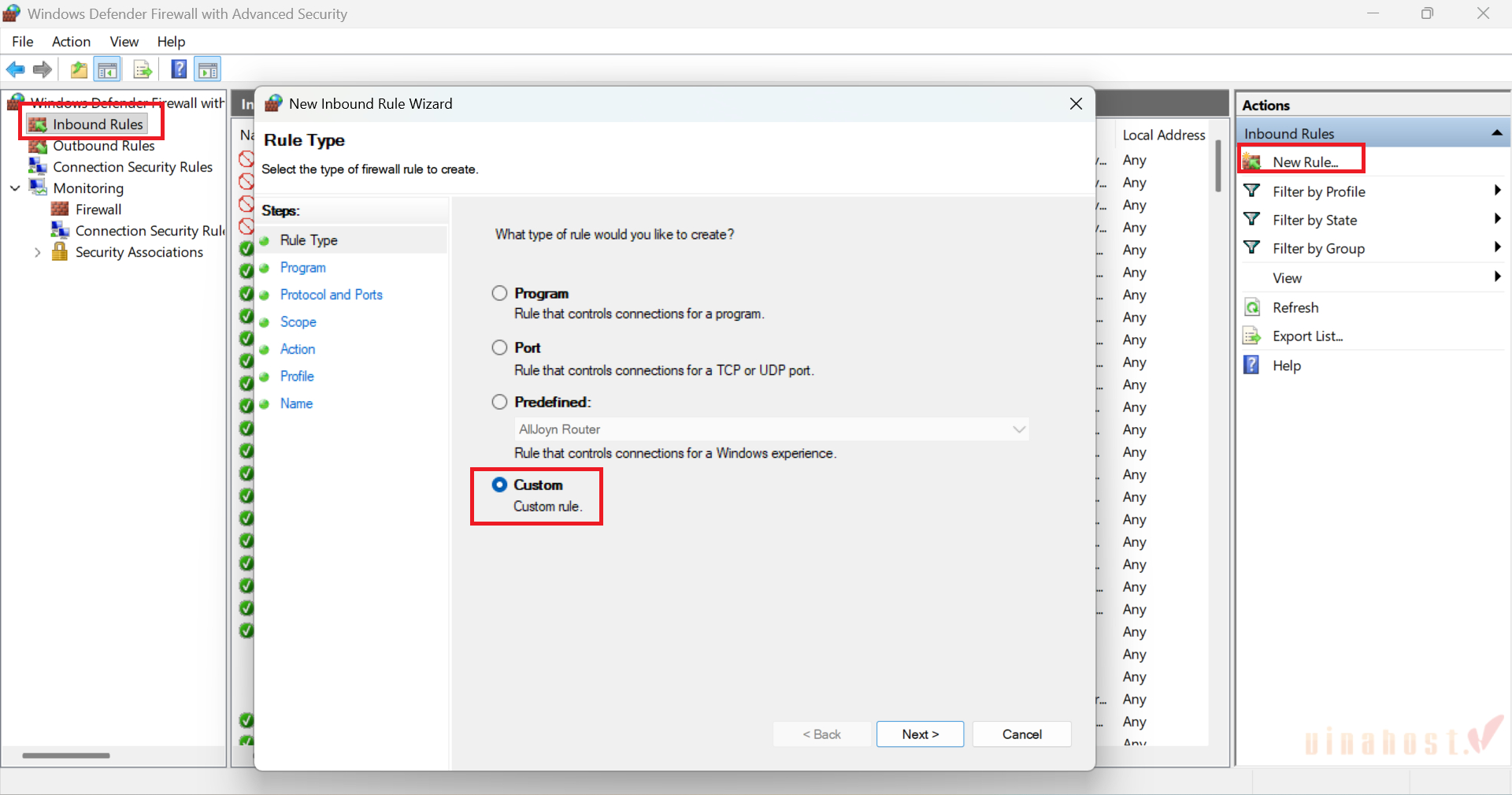Click the Local Address column header

[1163, 135]
